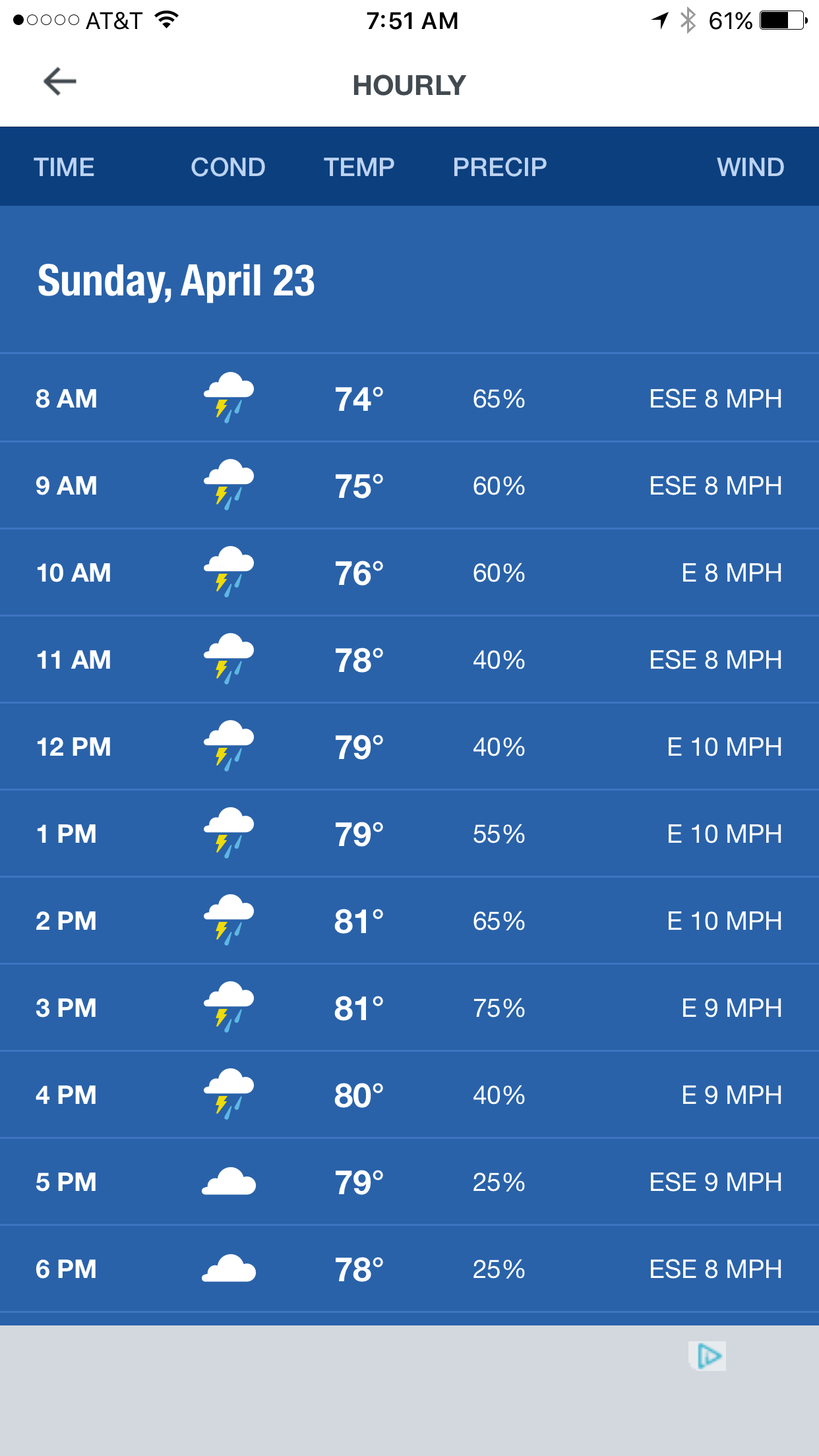The width and height of the screenshot is (819, 1456).
Task: Tap the cloudy icon for 6 PM
Action: [228, 1269]
